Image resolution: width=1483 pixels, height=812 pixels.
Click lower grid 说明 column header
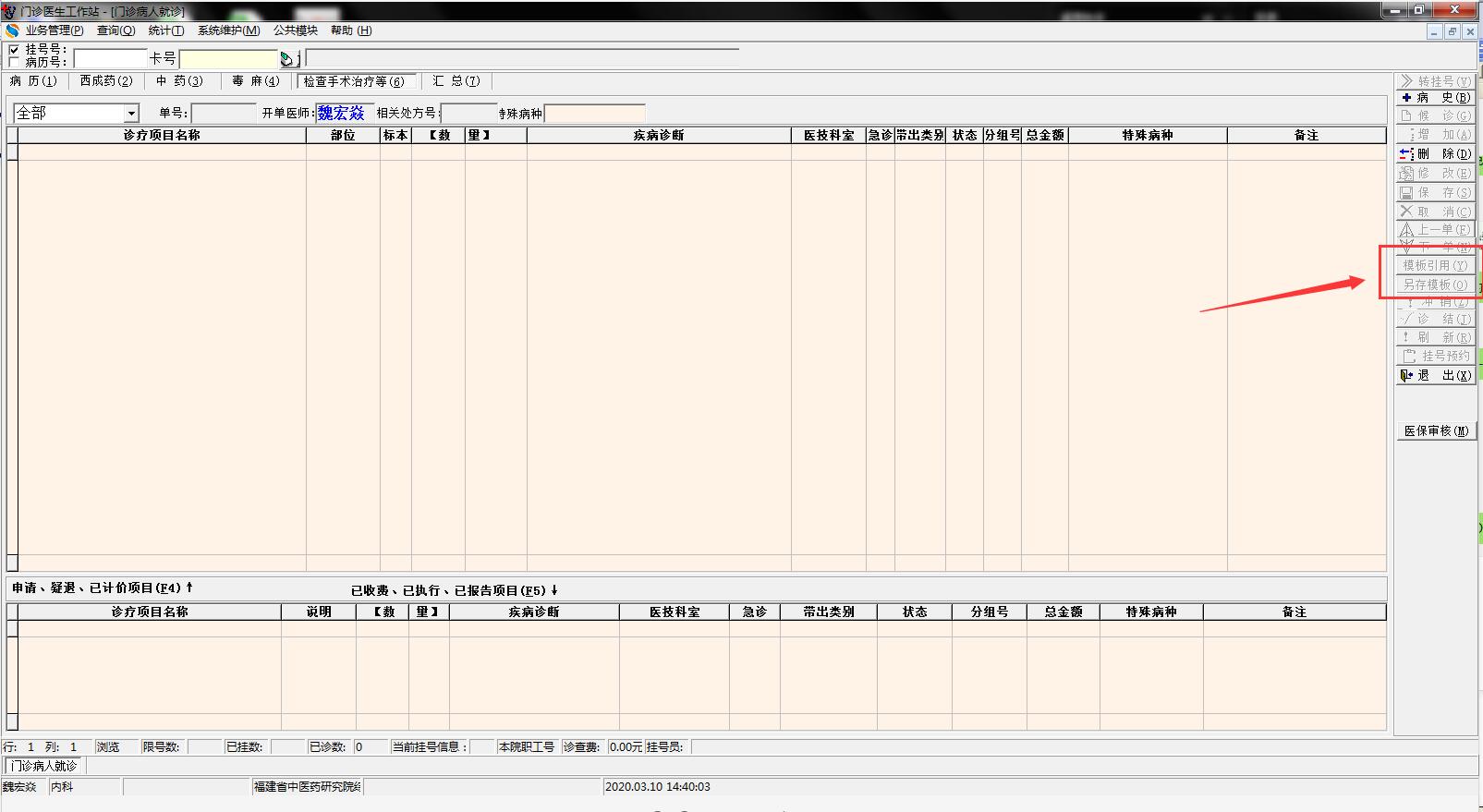(x=319, y=612)
